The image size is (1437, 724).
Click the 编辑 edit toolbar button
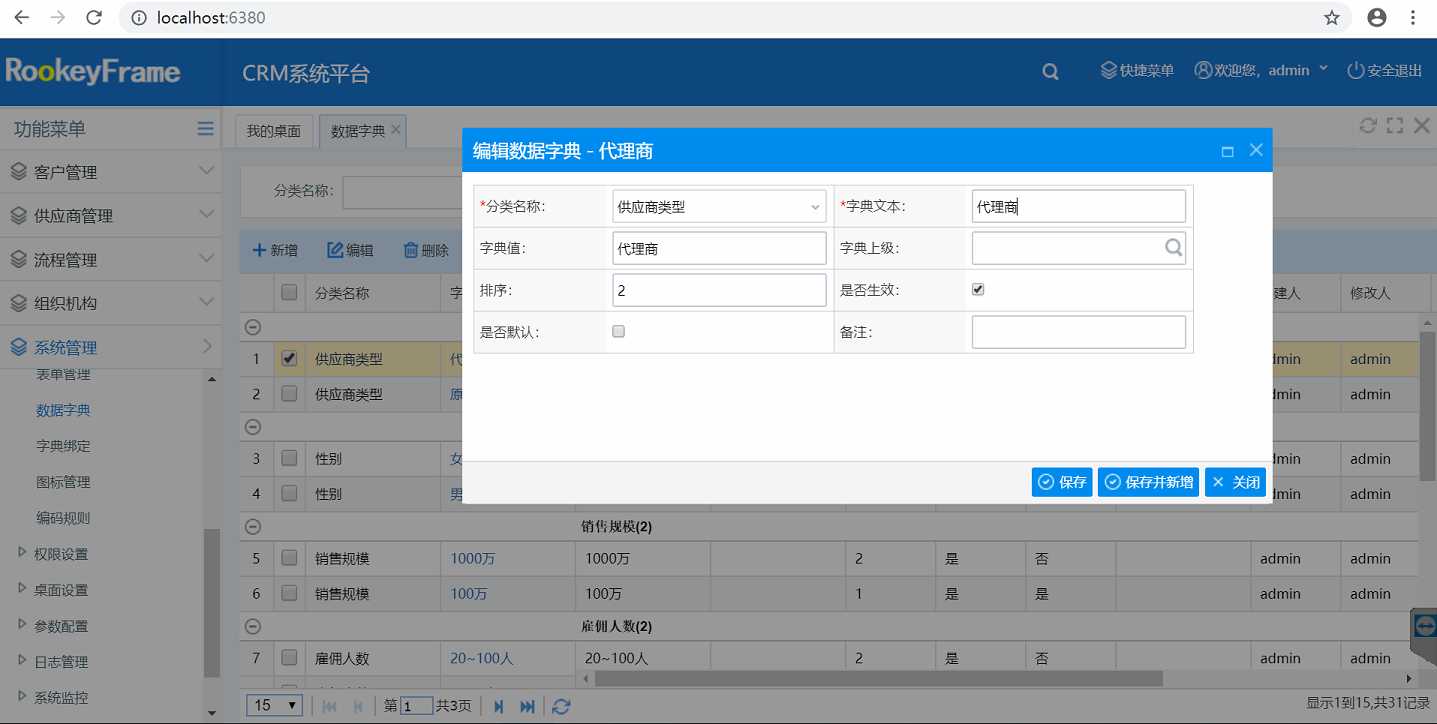(350, 250)
